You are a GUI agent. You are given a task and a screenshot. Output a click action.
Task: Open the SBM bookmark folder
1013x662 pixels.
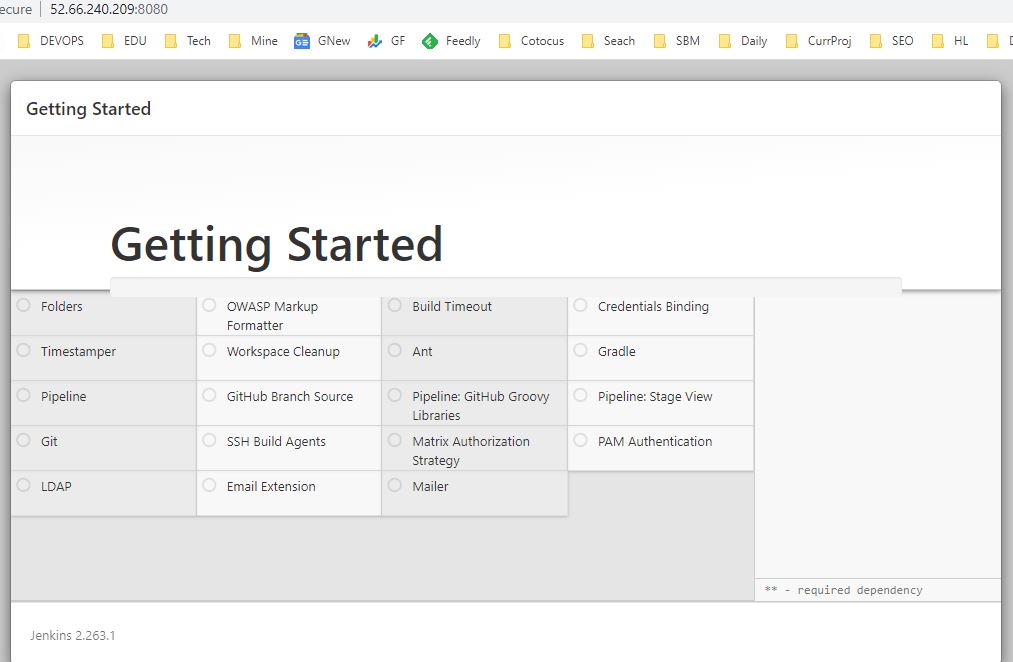click(677, 41)
